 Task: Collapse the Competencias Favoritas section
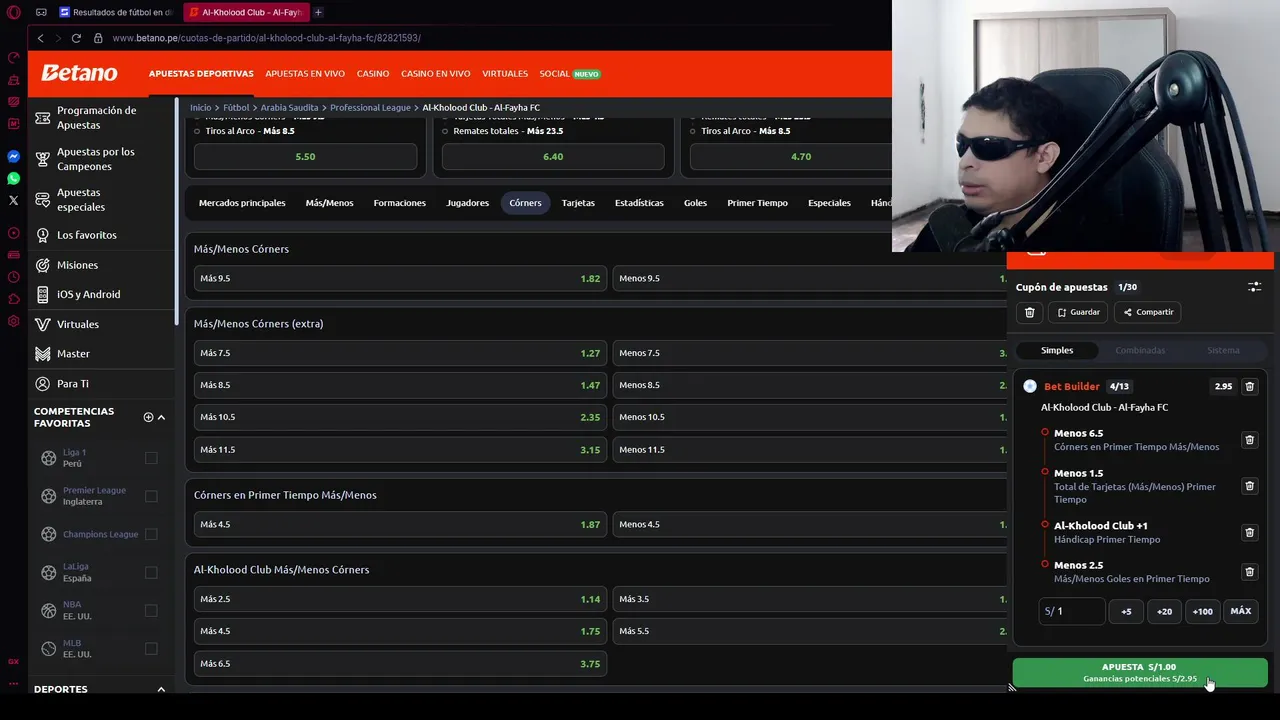tap(161, 417)
